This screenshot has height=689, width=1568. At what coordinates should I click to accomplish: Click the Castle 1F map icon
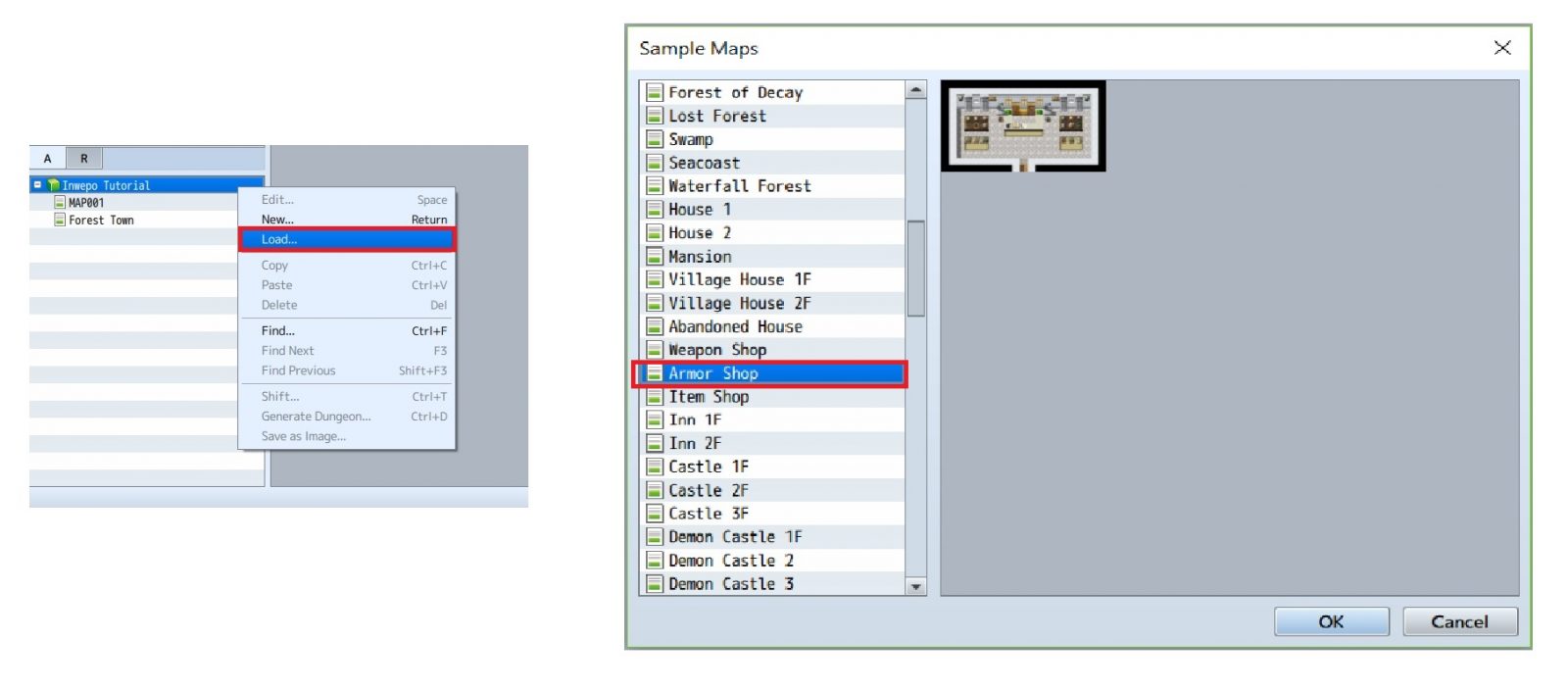click(x=655, y=467)
